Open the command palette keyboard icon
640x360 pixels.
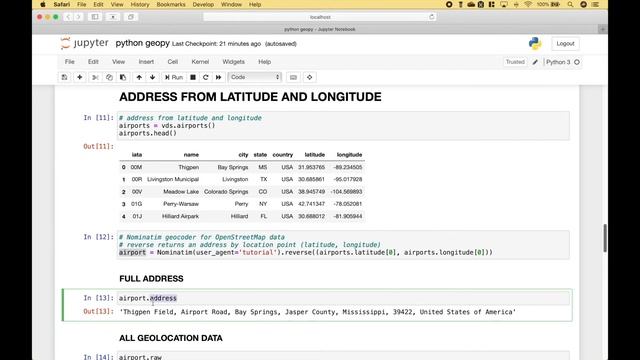(x=293, y=77)
